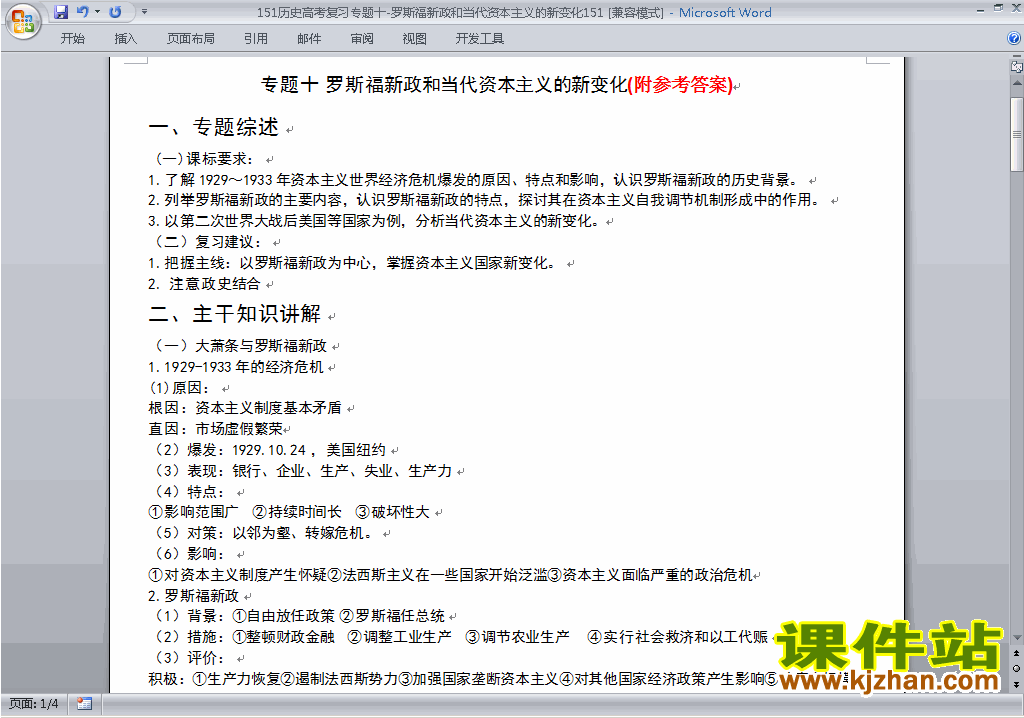Switch to the 邮件 ribbon tab

[309, 39]
